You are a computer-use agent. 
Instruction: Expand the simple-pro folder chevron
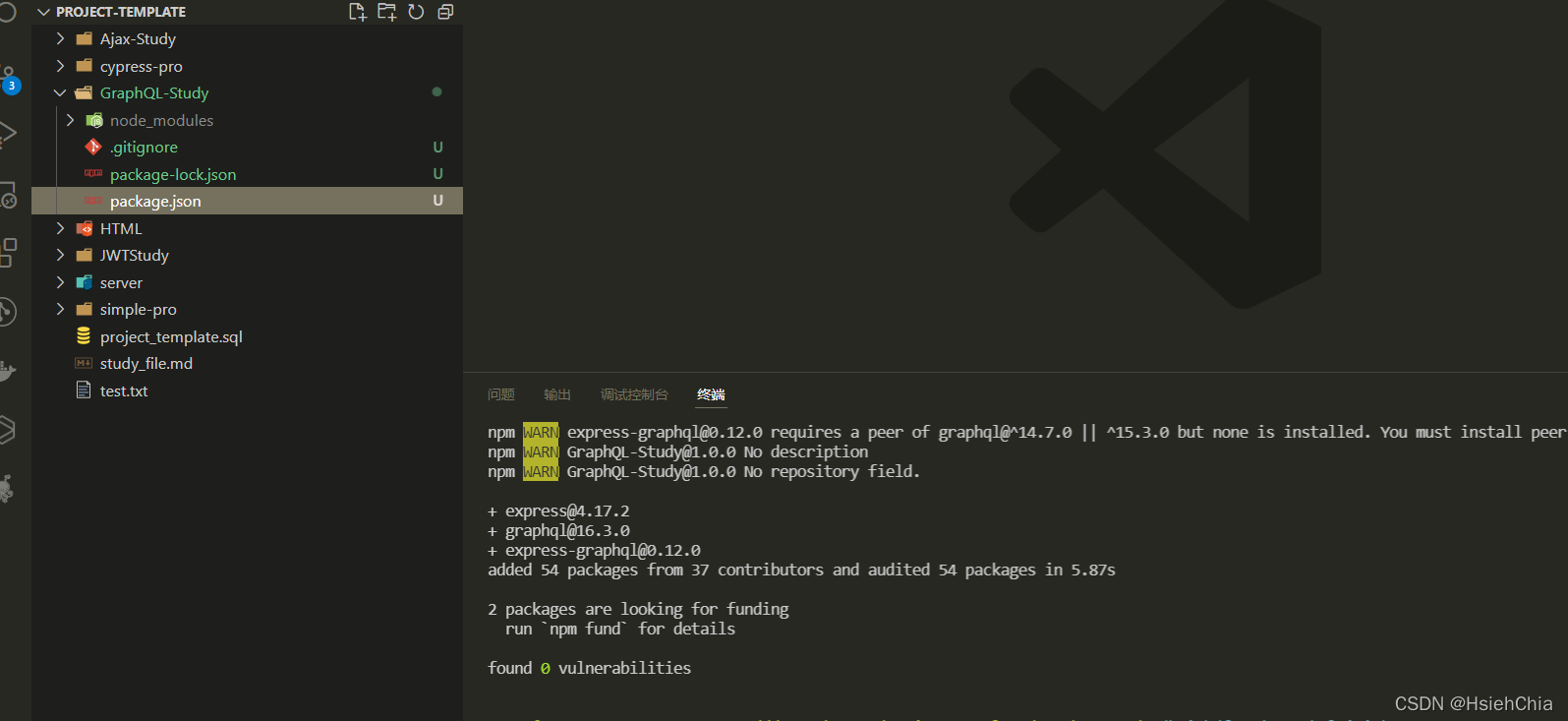(x=60, y=309)
